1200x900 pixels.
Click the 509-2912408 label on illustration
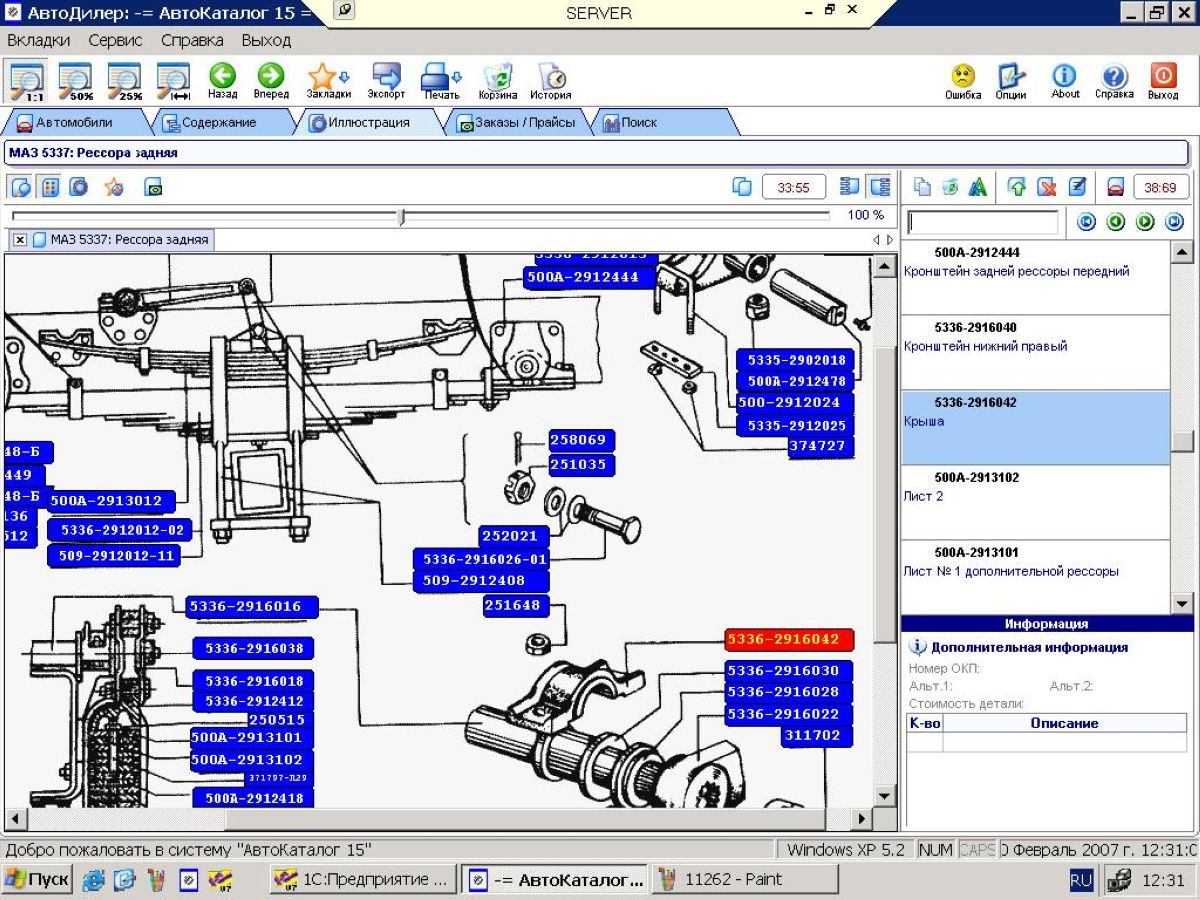point(482,581)
